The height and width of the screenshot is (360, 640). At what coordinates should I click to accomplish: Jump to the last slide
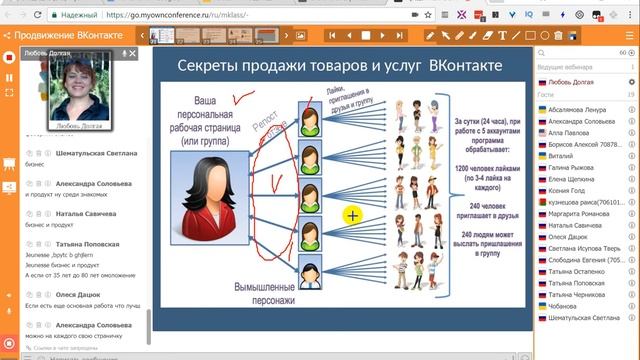click(399, 36)
